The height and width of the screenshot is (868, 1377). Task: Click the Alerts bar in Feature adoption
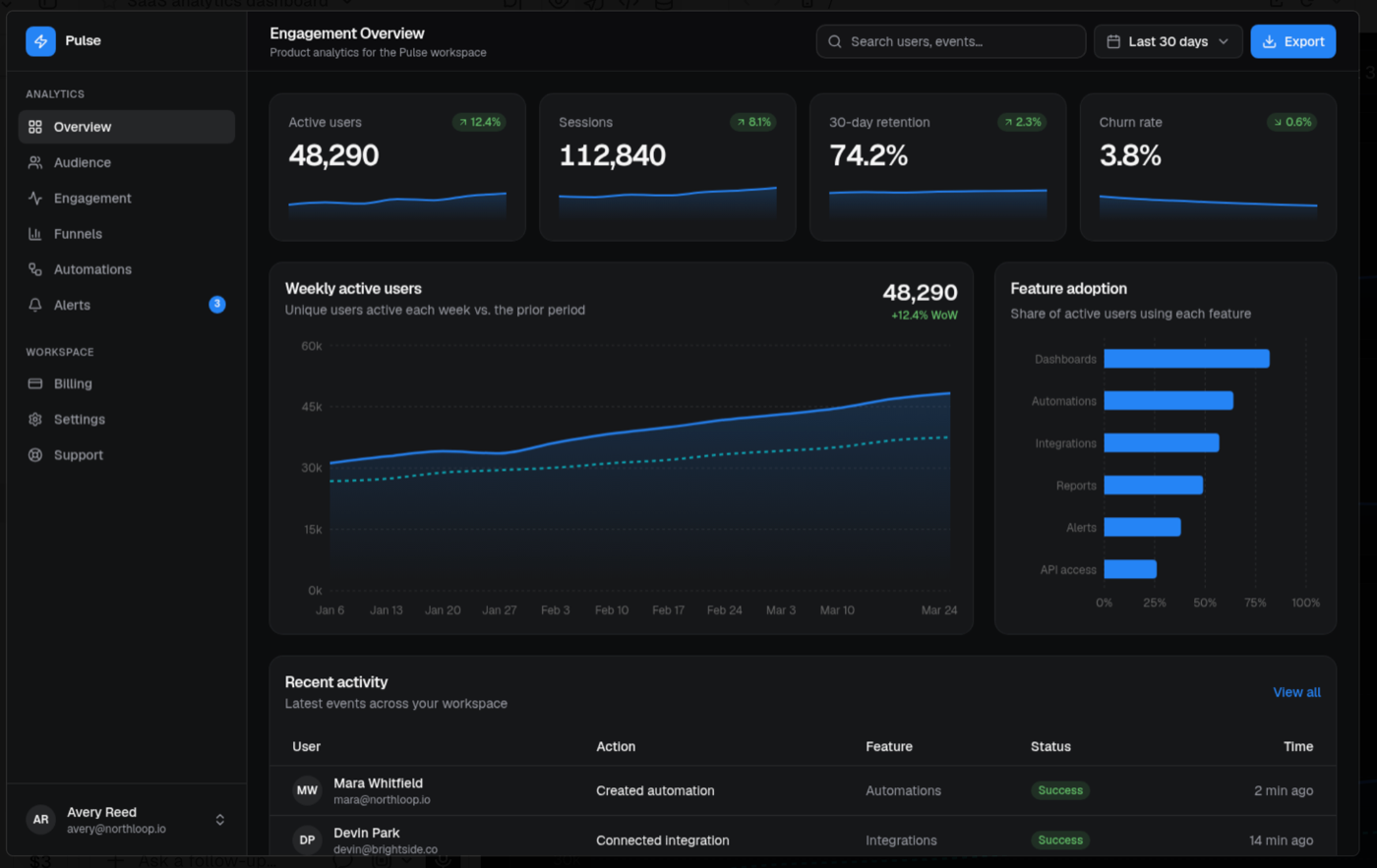click(x=1142, y=527)
